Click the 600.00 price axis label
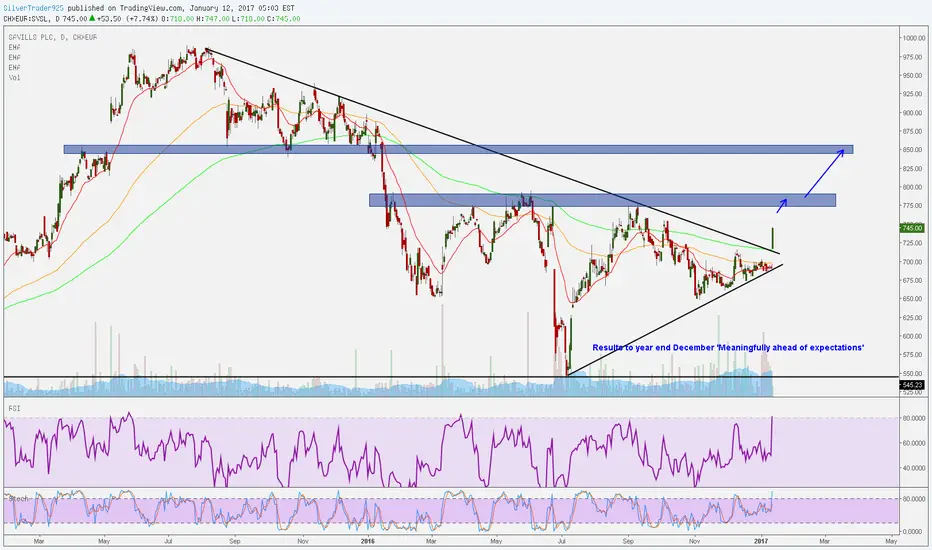The width and height of the screenshot is (932, 550). (x=912, y=337)
